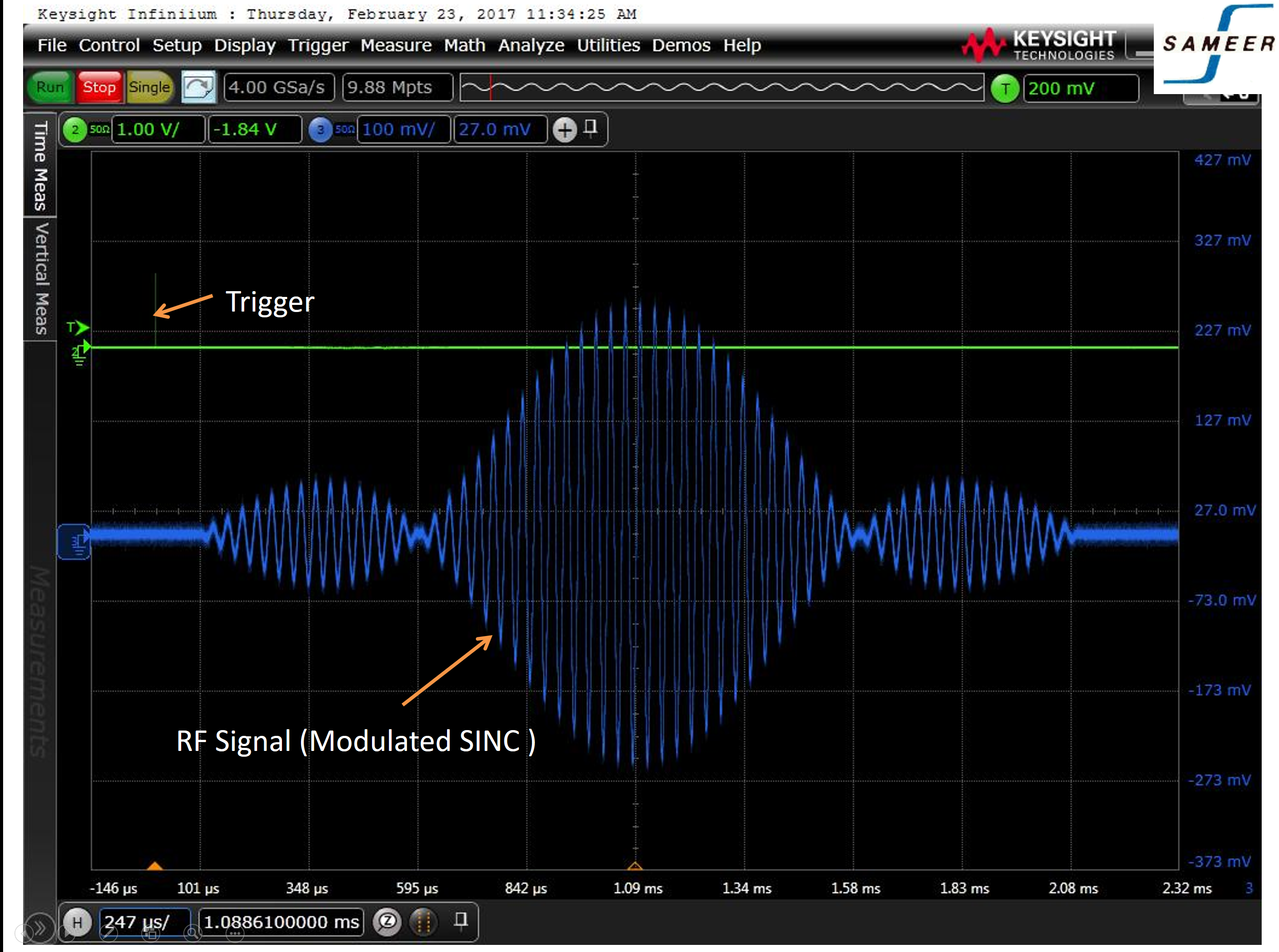Click the zoom magnifier Z icon
This screenshot has height=952, width=1279.
pos(387,921)
